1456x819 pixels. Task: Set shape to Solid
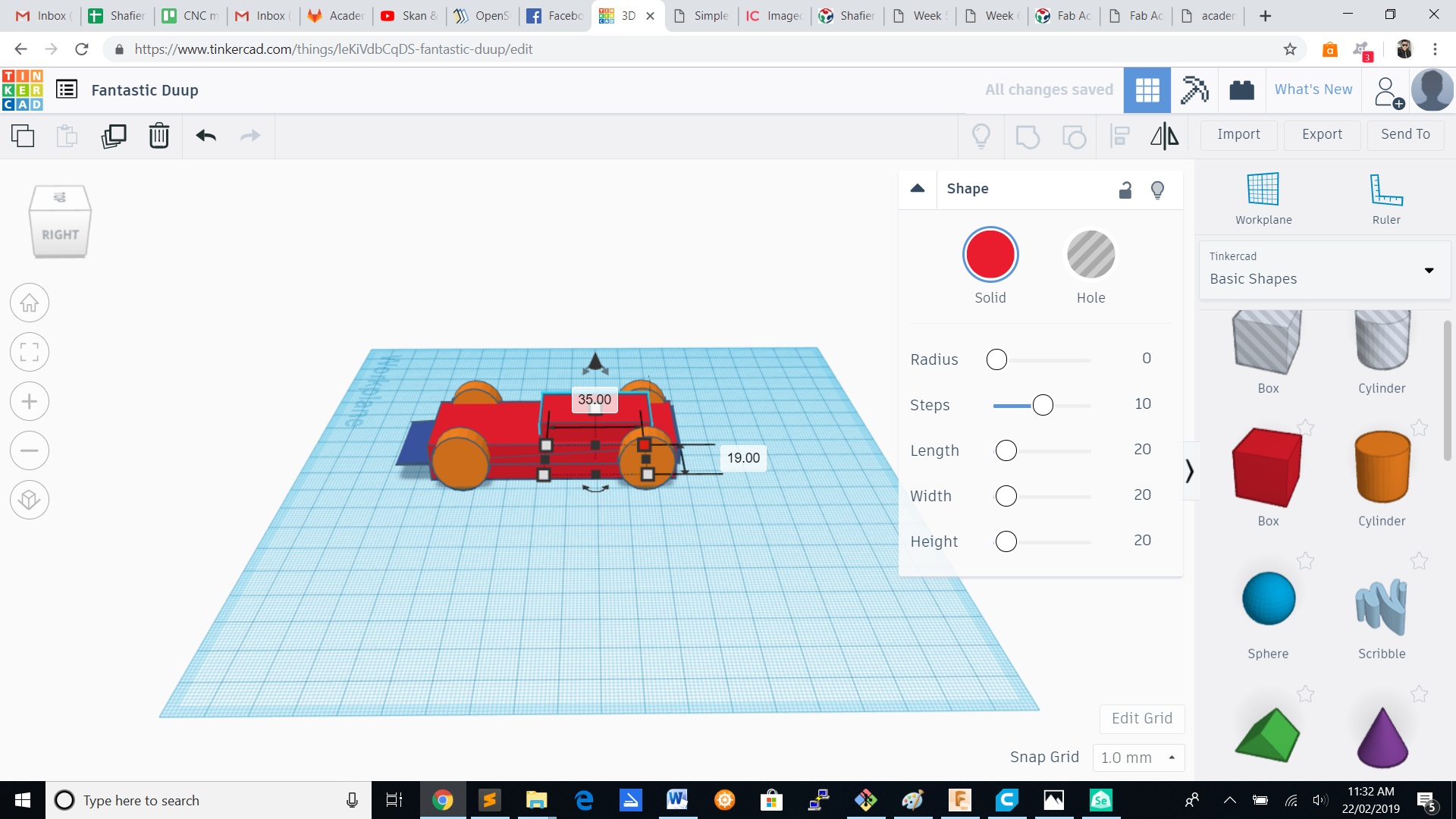pyautogui.click(x=990, y=255)
